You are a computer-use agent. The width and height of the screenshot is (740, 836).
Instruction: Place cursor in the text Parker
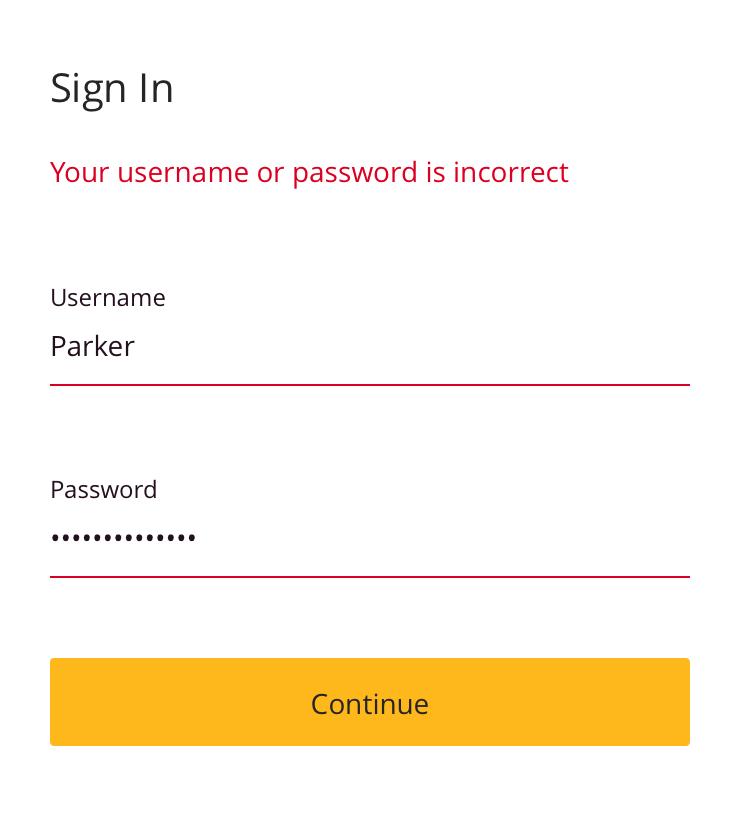click(x=92, y=348)
